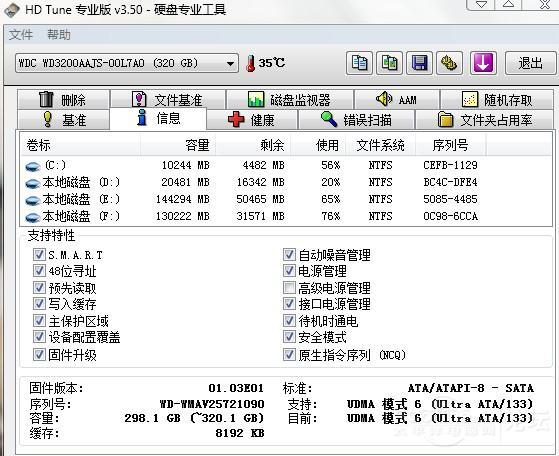Click the copy screenshot toolbar icon
Viewport: 559px width, 456px height.
389,63
